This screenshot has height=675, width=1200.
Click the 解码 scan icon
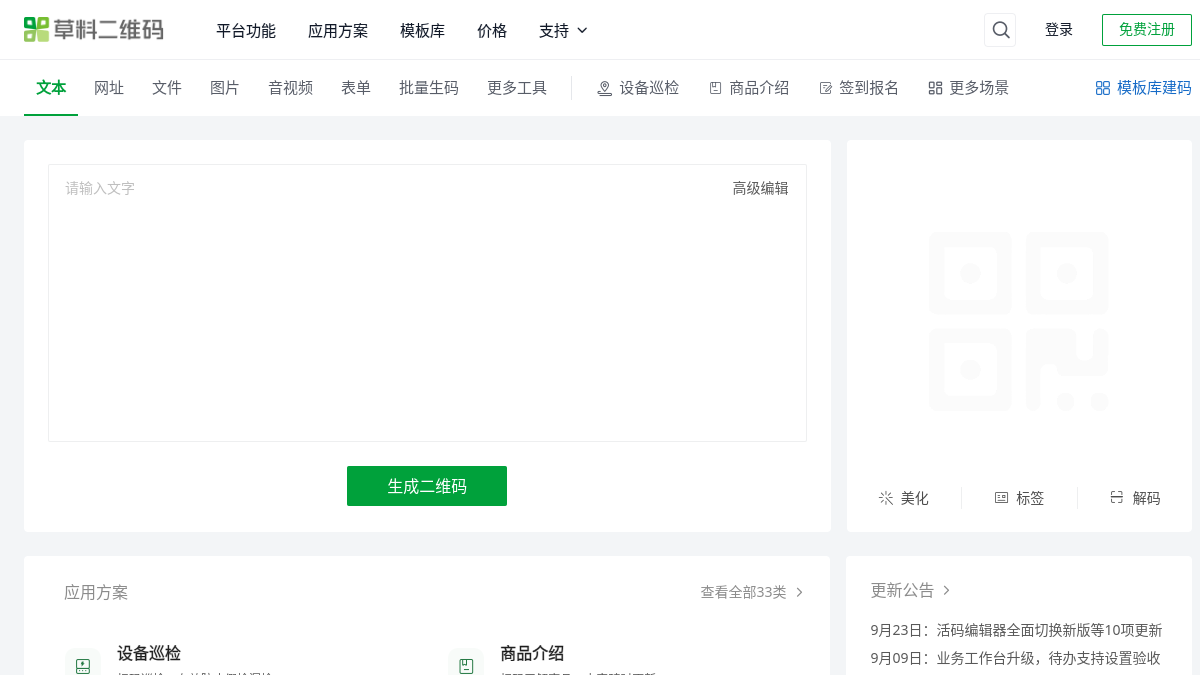click(1117, 498)
